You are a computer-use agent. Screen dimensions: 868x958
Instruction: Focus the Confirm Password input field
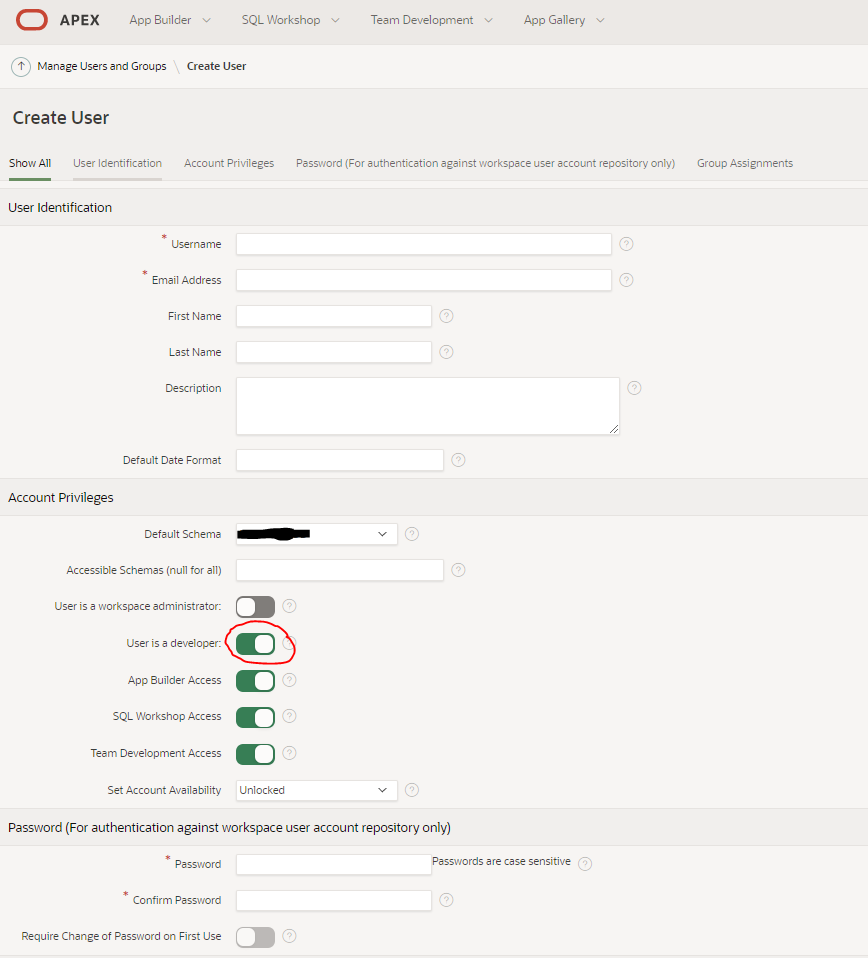[x=334, y=900]
